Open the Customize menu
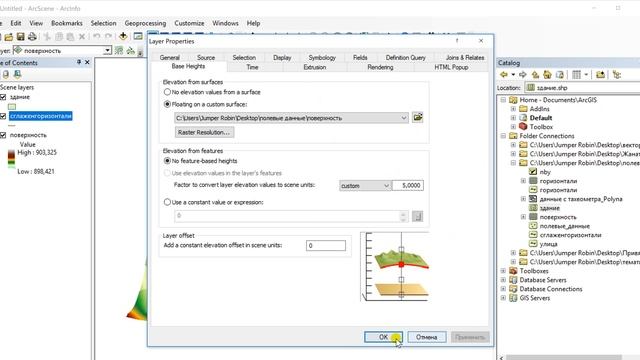Screen dimensions: 640x360 [189, 23]
